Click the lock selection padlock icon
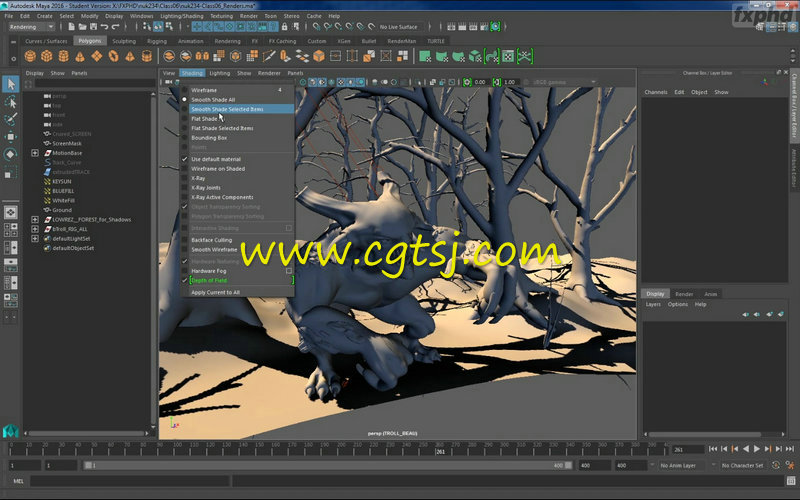Screen dimensions: 800x500 (285, 27)
